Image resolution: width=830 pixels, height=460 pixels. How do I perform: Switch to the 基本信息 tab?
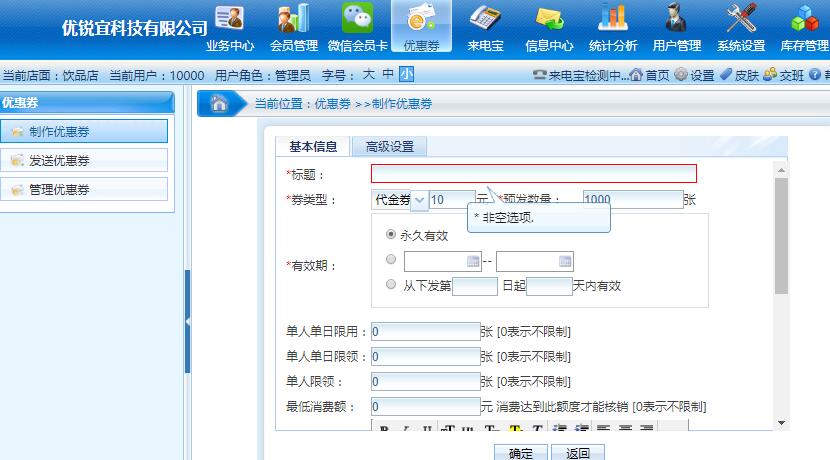[x=313, y=147]
